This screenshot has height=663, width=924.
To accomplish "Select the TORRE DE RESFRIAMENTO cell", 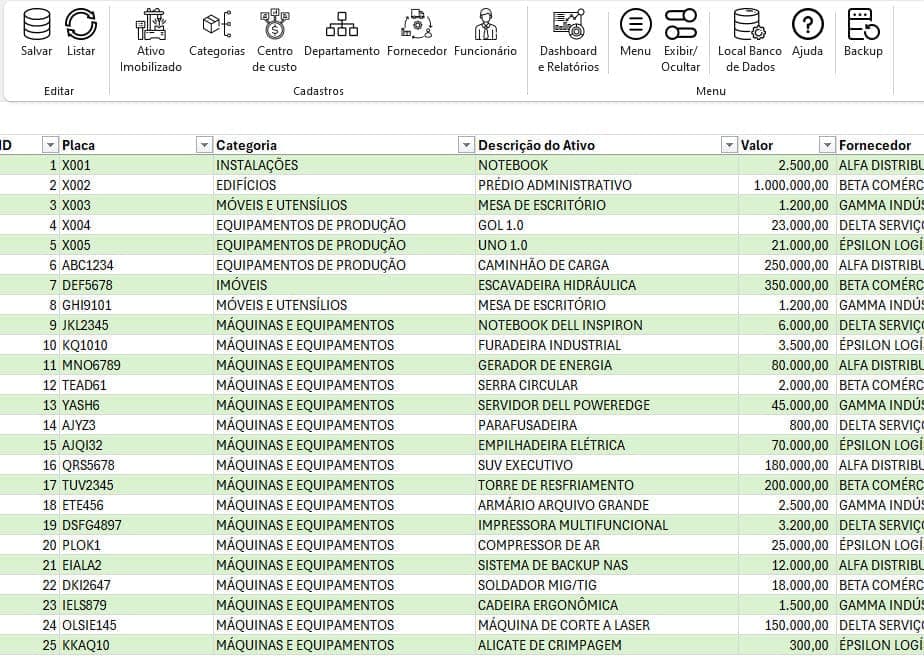I will click(607, 485).
